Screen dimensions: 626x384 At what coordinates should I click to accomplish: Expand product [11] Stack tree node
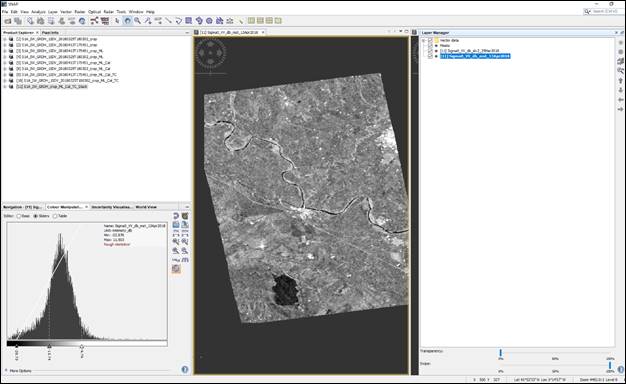coord(5,86)
